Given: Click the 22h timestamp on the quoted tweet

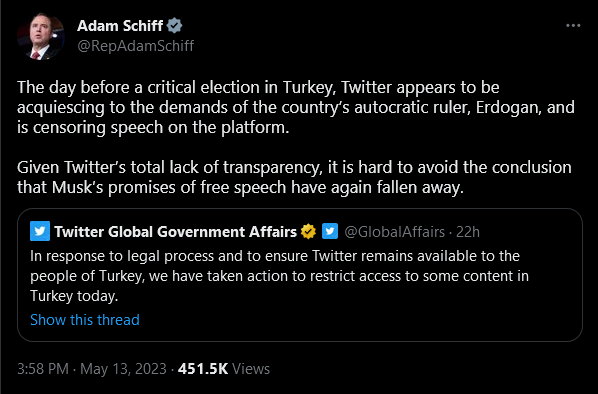Looking at the screenshot, I should [468, 232].
